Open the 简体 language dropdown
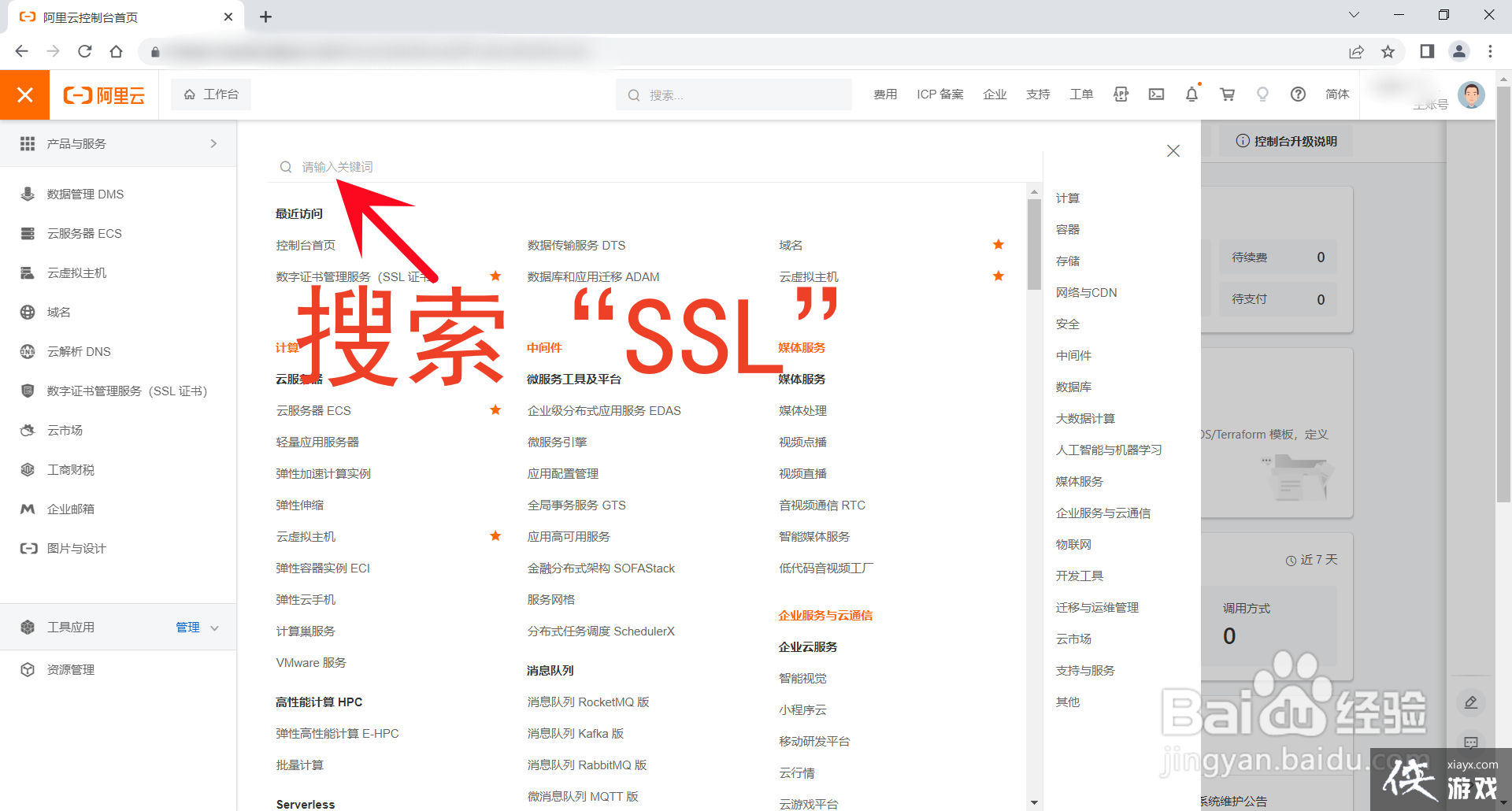Viewport: 1512px width, 811px height. 1337,94
